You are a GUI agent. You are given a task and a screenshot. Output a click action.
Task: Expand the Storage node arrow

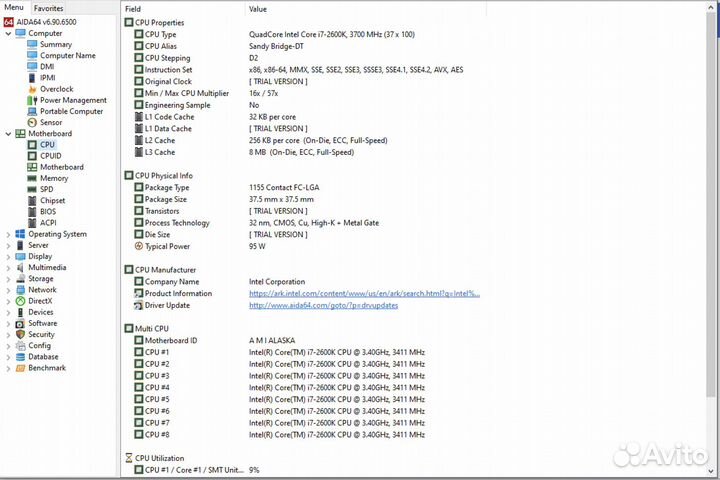(8, 279)
